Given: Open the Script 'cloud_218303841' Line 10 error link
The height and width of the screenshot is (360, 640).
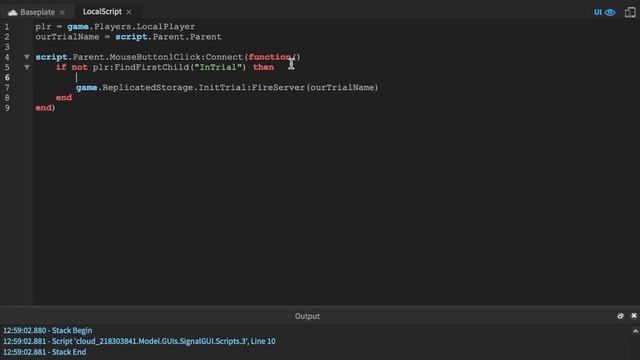Looking at the screenshot, I should (x=139, y=341).
